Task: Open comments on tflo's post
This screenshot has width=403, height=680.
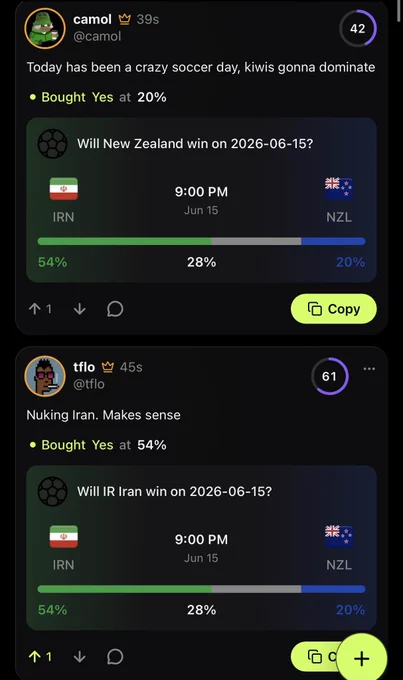Action: pyautogui.click(x=115, y=657)
